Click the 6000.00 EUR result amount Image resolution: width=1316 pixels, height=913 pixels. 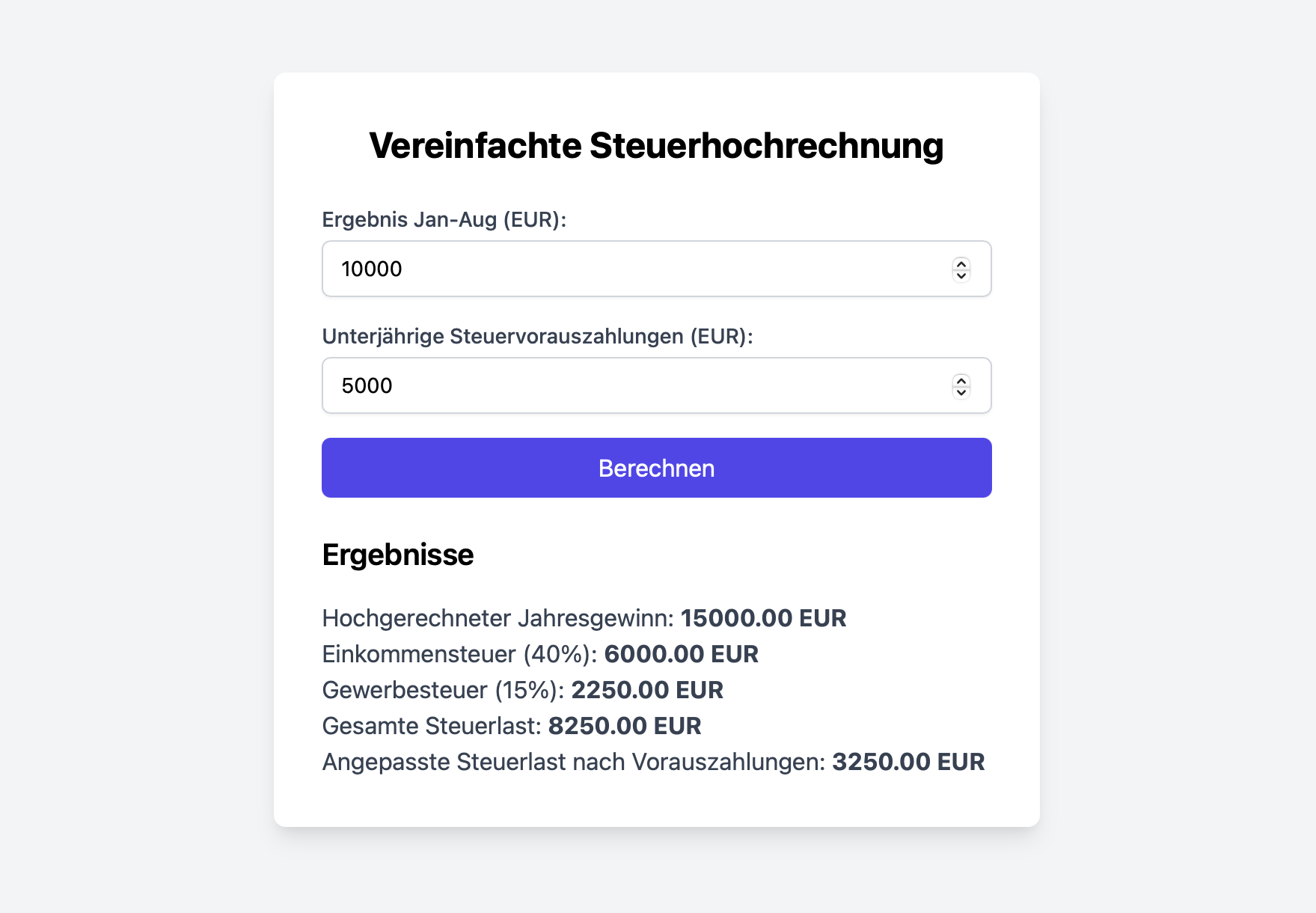[681, 654]
